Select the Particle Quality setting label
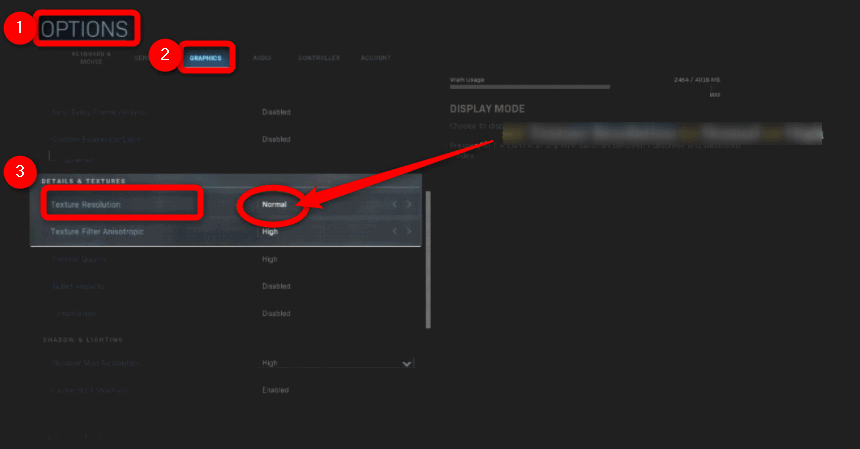 79,259
